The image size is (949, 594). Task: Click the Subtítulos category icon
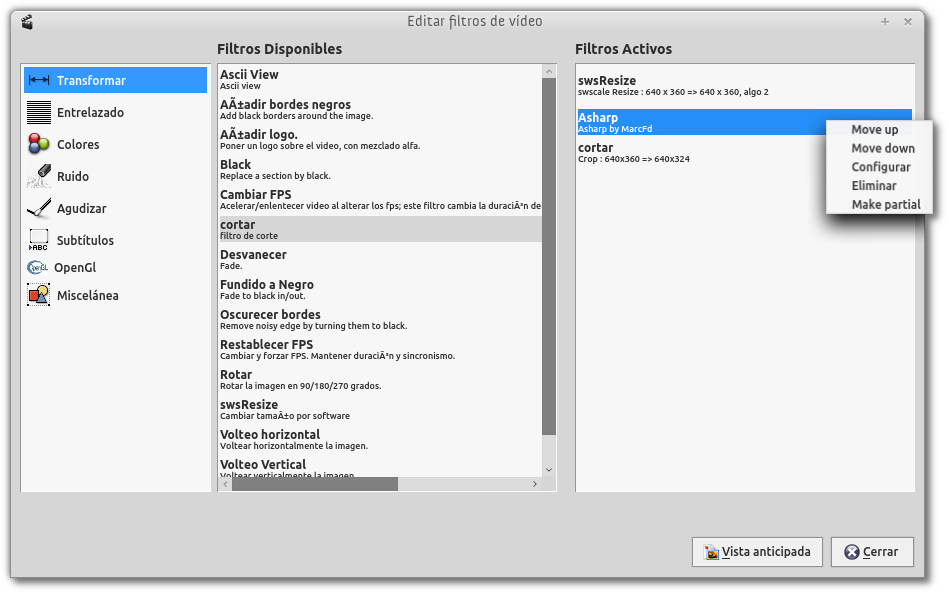[x=39, y=241]
